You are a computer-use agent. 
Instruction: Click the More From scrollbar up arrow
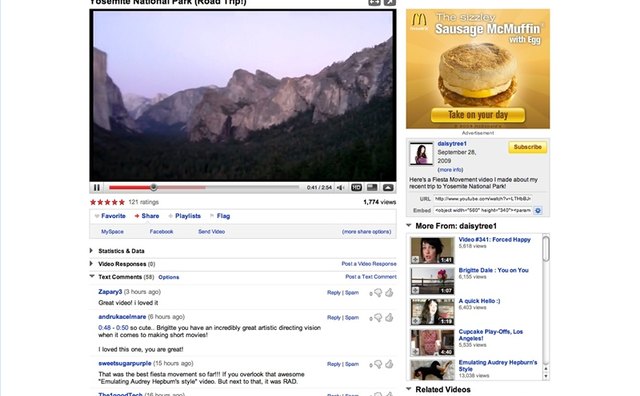(546, 369)
